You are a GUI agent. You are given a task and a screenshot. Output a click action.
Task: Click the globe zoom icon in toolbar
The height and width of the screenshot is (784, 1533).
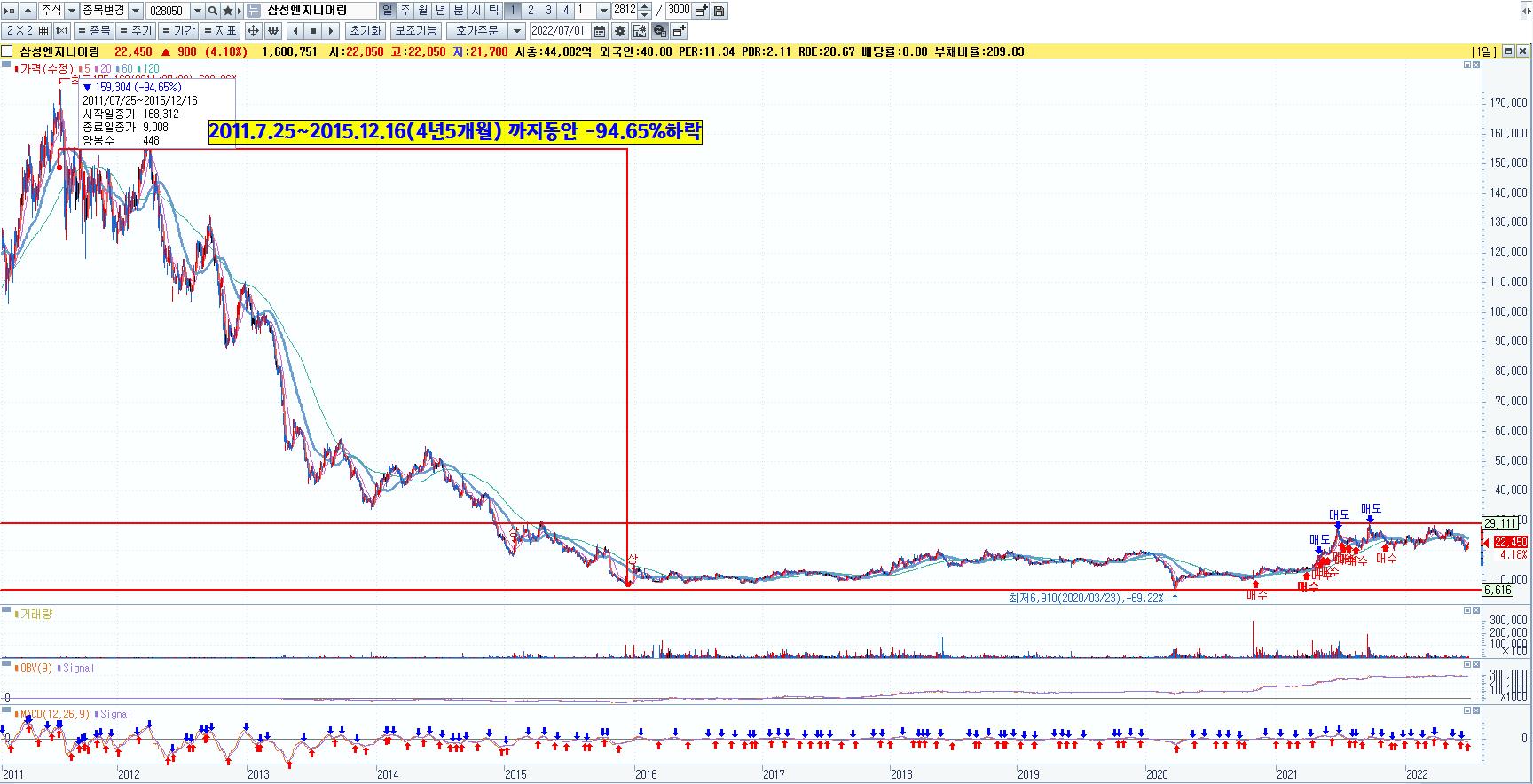tap(659, 31)
